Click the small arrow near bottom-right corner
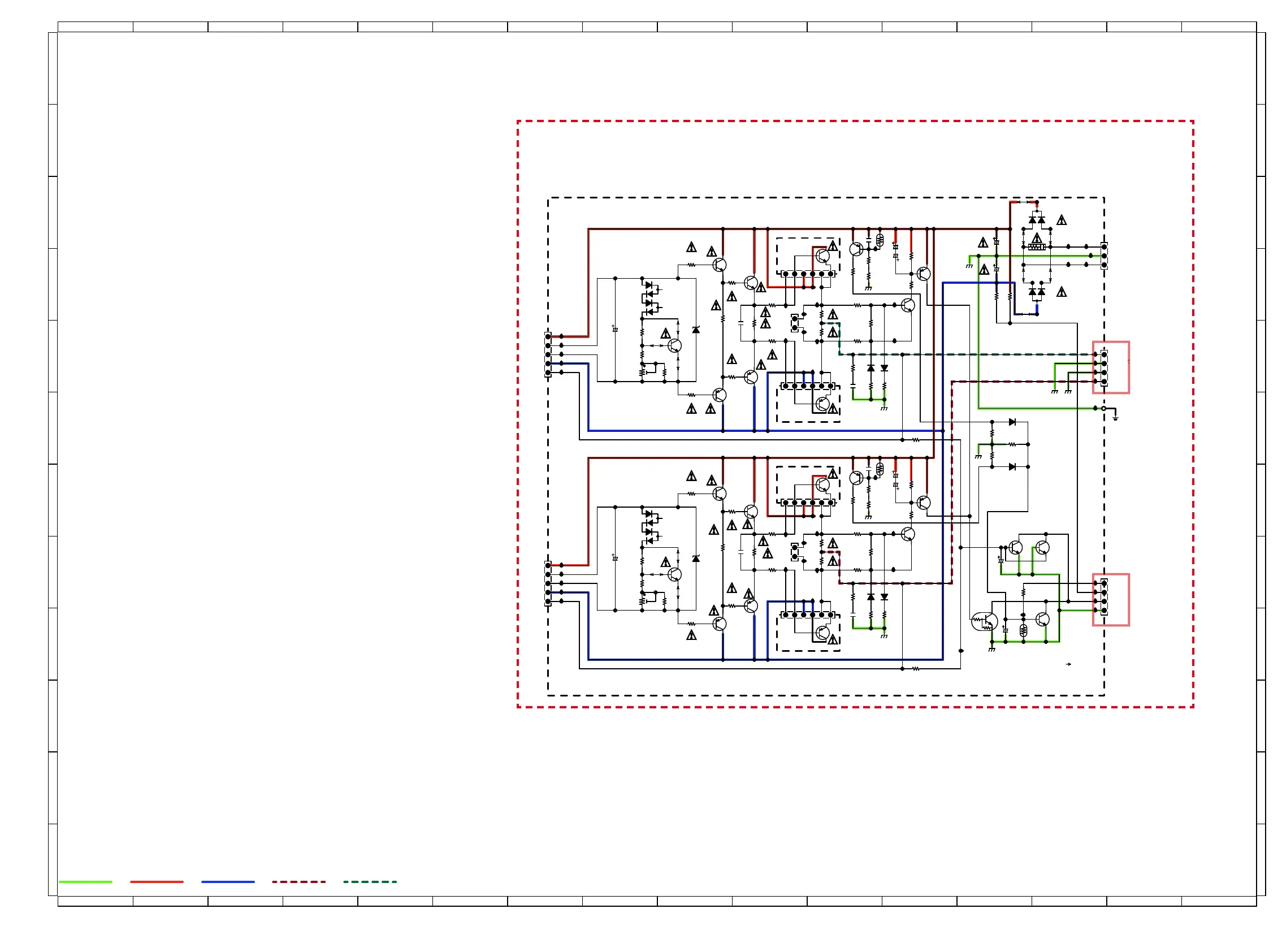This screenshot has width=1282, height=952. coord(1068,664)
